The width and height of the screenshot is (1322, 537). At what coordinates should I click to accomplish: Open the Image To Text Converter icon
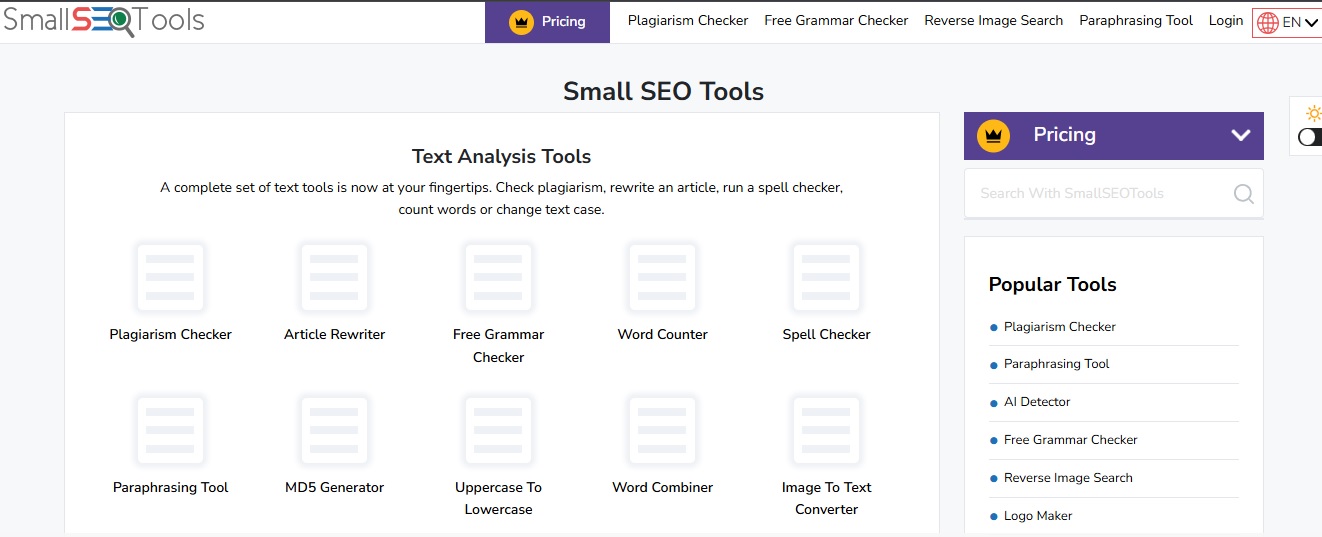coord(826,430)
